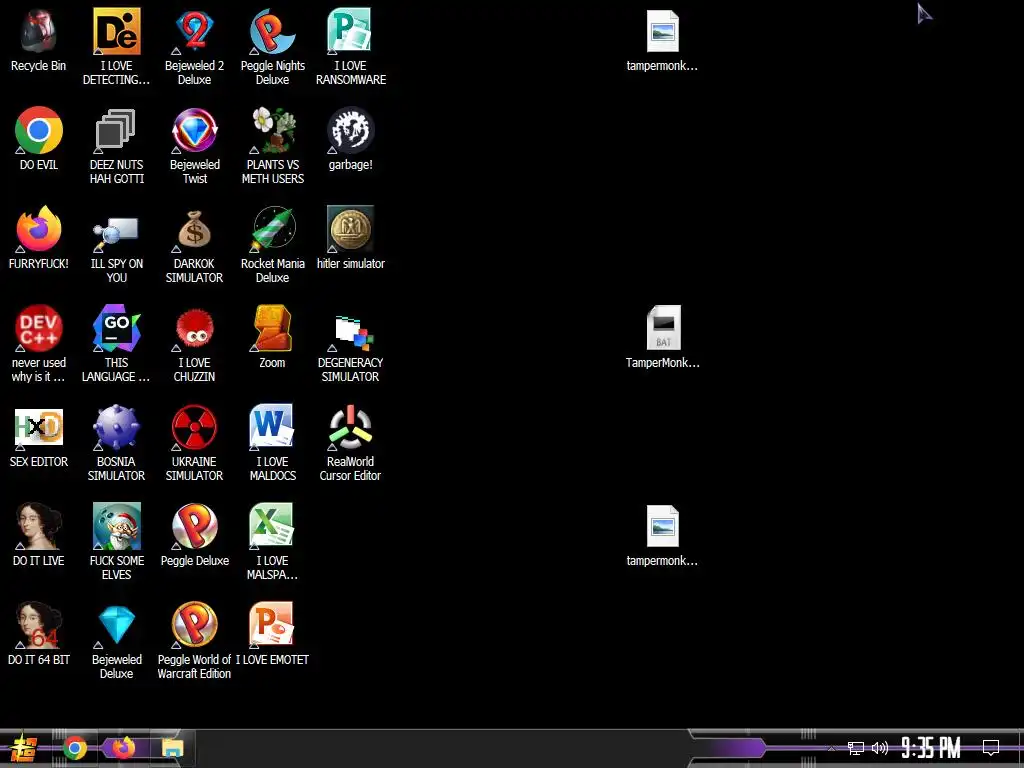Open File Explorer from the taskbar

coord(173,748)
